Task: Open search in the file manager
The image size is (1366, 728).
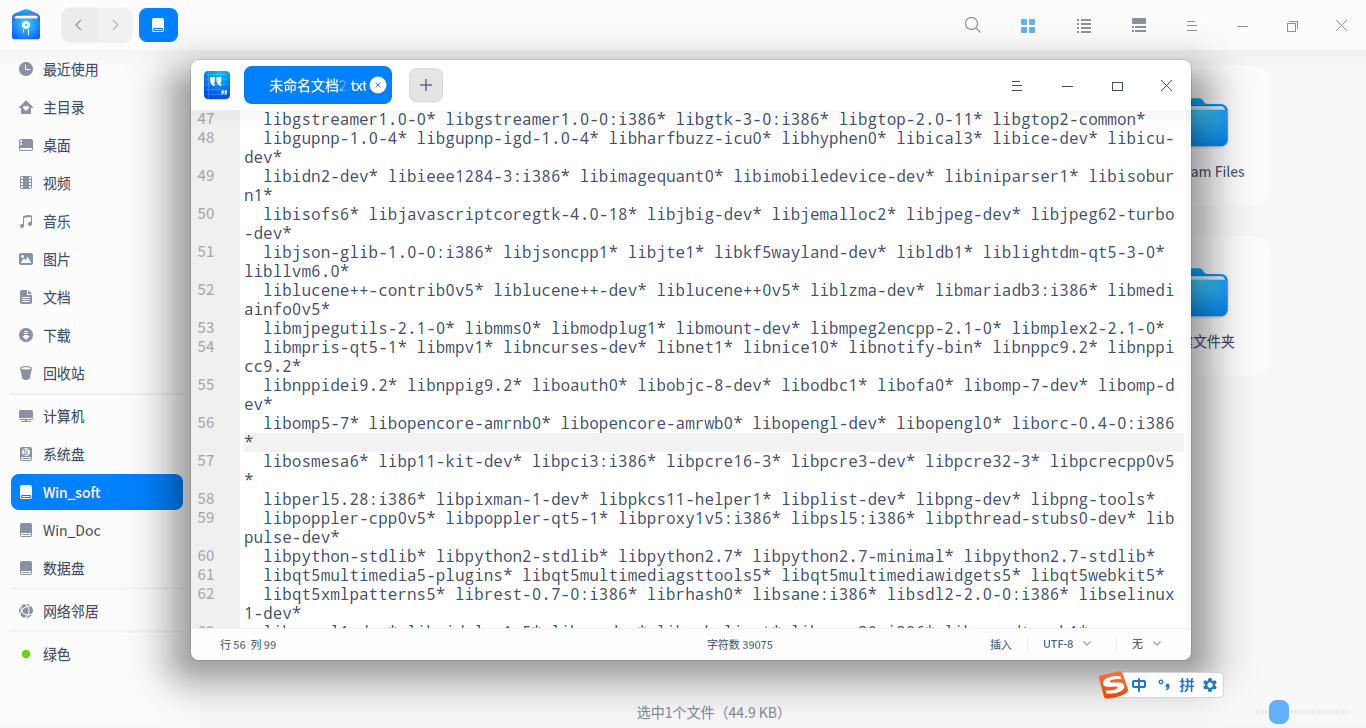Action: click(972, 25)
